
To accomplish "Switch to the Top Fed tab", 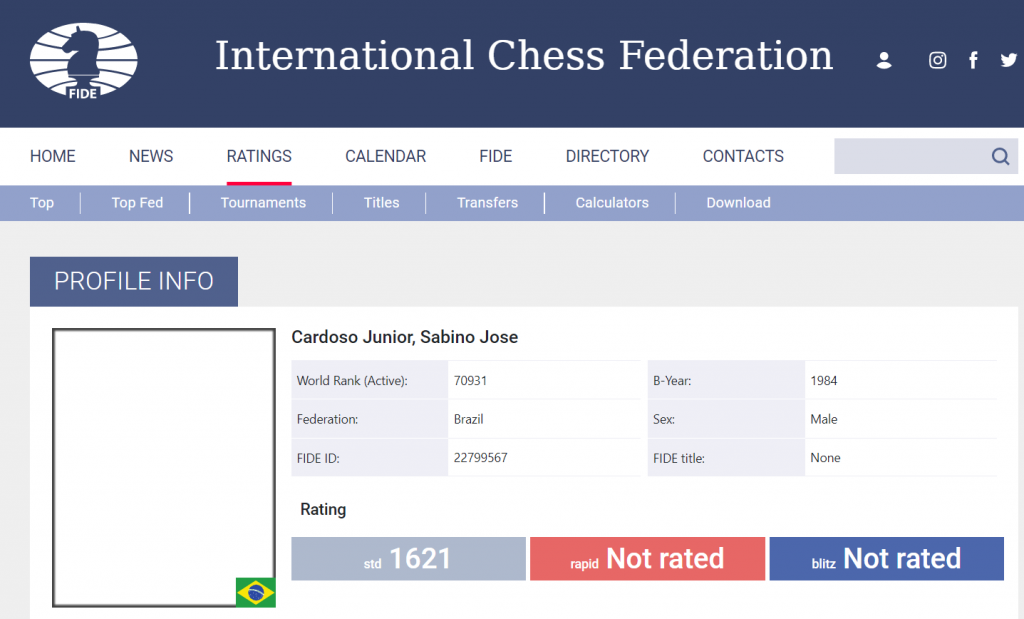I will pos(137,202).
